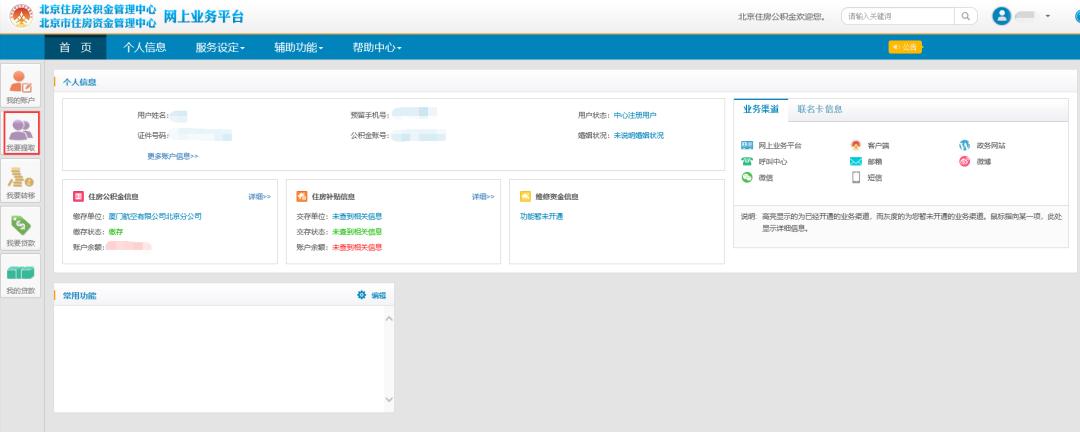Focus the keyword search input field
This screenshot has height=432, width=1080.
(x=898, y=16)
